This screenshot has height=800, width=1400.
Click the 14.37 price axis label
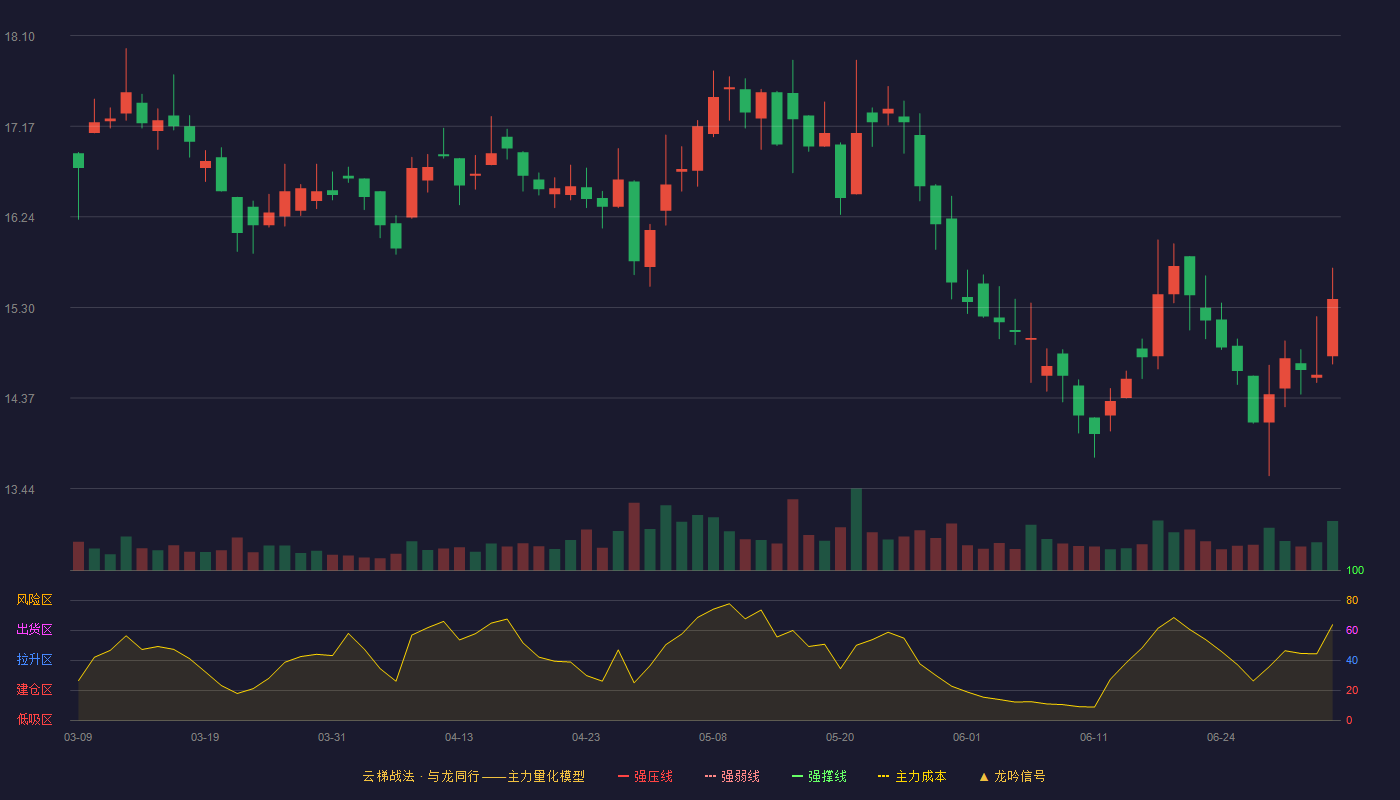tap(19, 399)
